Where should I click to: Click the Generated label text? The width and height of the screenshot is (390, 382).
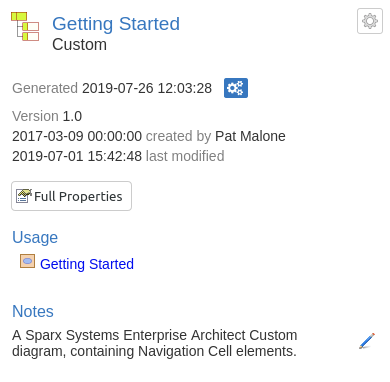[45, 88]
